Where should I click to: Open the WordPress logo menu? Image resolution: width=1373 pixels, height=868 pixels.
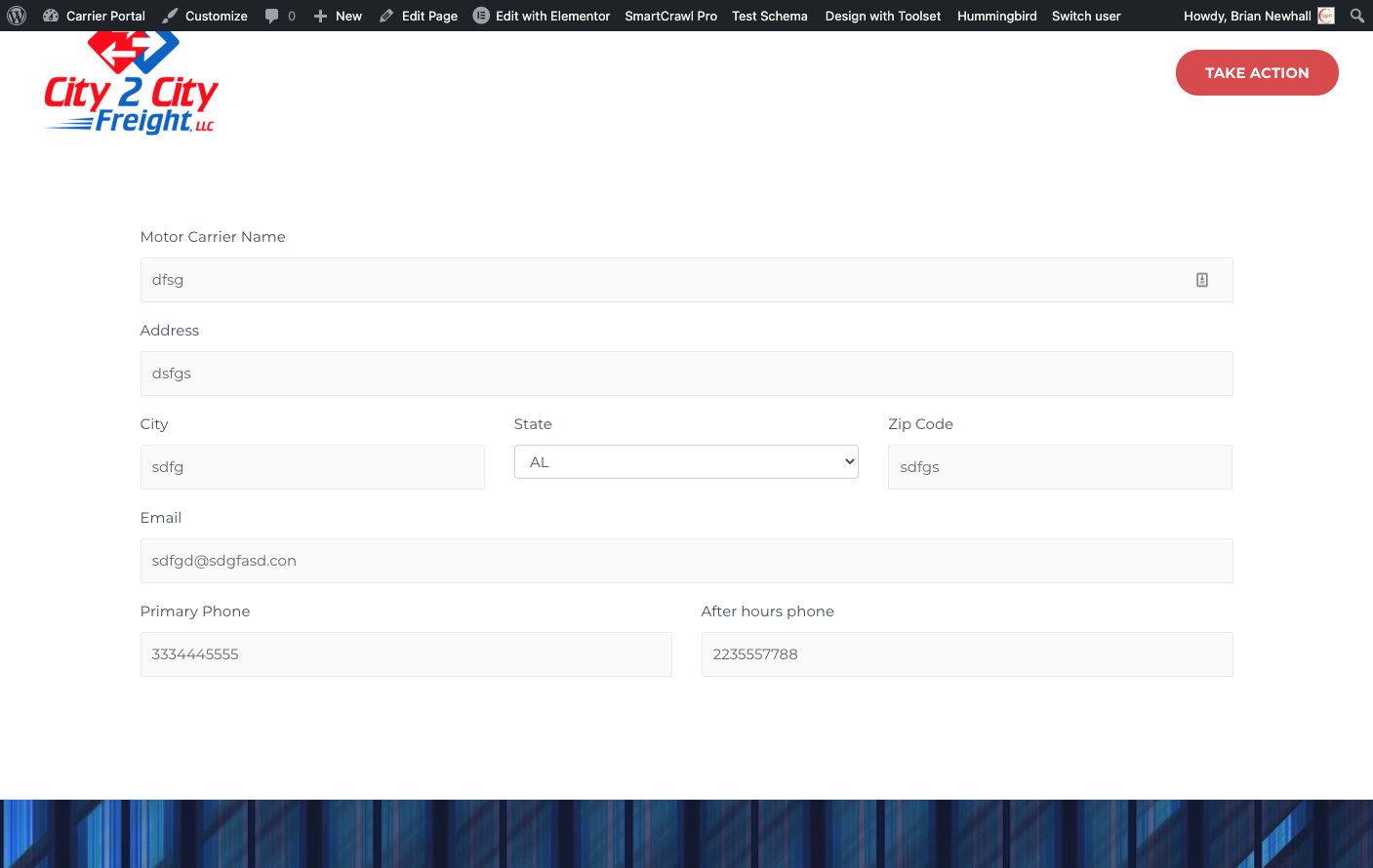pos(17,16)
